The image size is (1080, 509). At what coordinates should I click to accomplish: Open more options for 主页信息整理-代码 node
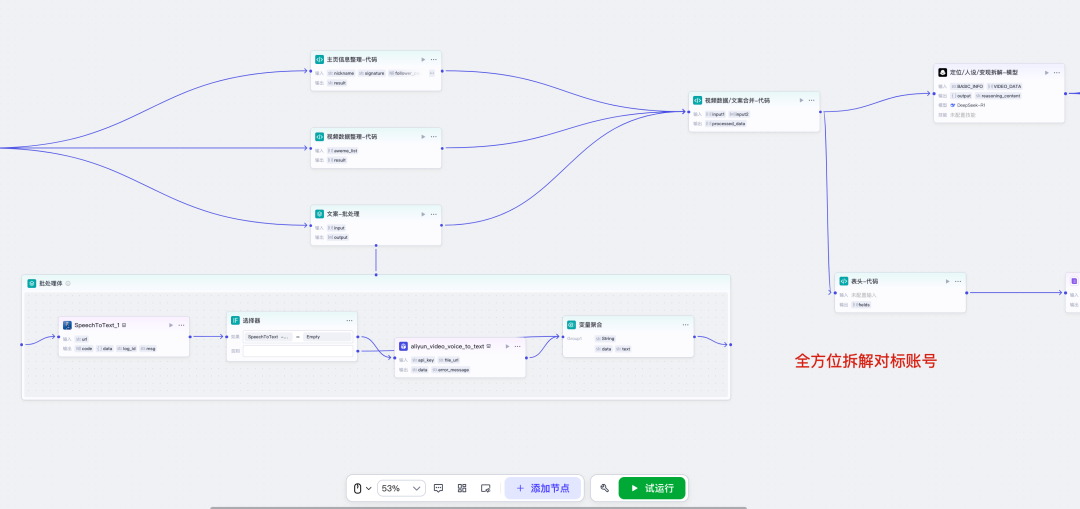(x=433, y=59)
